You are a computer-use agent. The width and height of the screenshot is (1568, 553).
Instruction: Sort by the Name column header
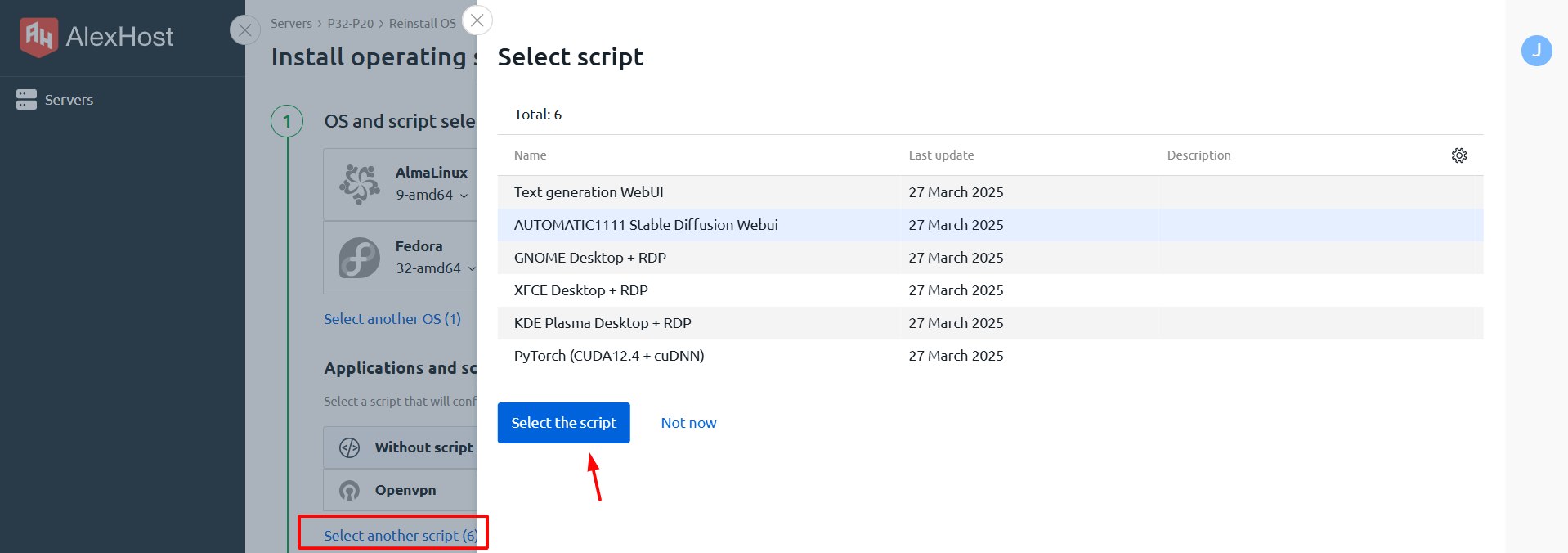[x=531, y=155]
